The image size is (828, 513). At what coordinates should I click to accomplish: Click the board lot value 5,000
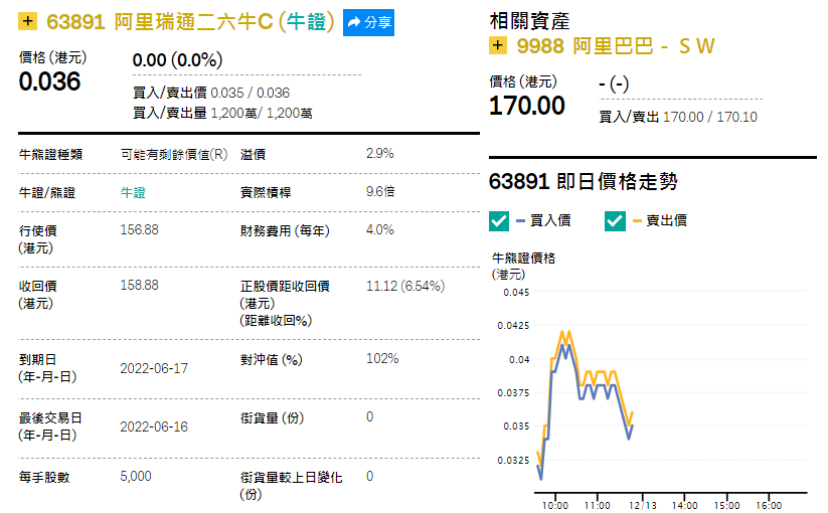point(136,477)
